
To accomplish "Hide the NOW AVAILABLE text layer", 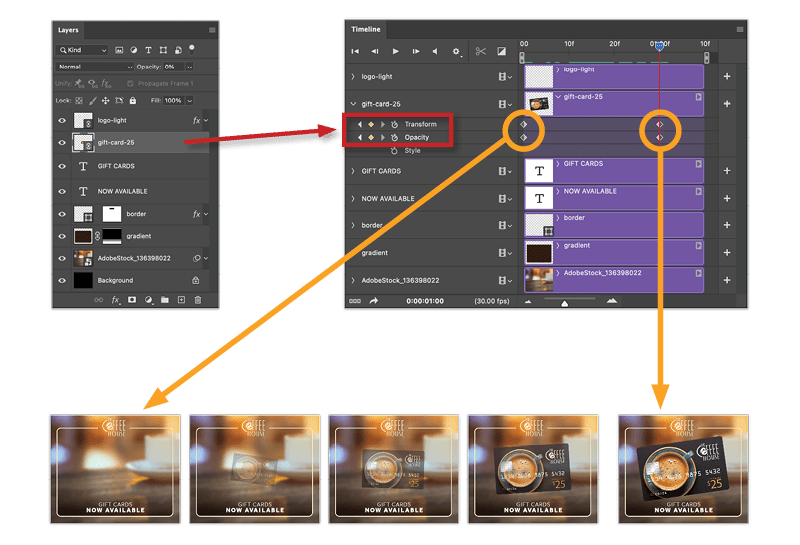I will [62, 191].
